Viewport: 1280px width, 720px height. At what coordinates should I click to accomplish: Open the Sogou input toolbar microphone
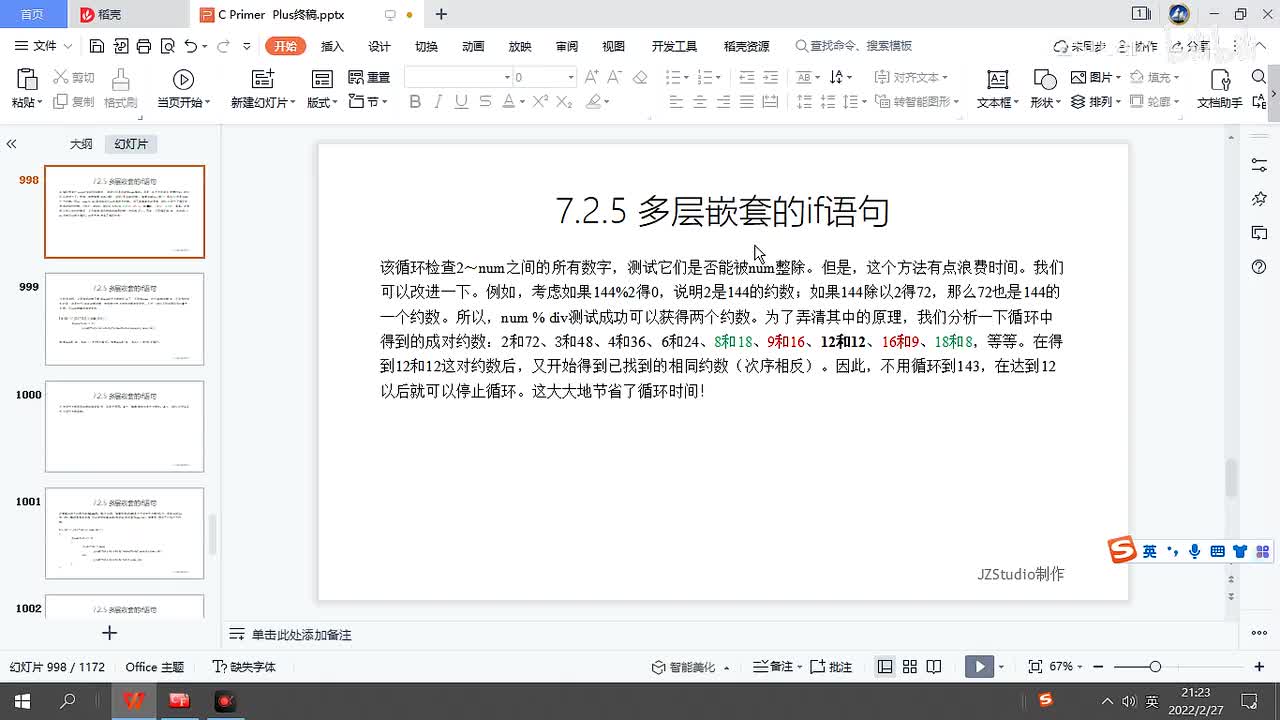coord(1194,551)
